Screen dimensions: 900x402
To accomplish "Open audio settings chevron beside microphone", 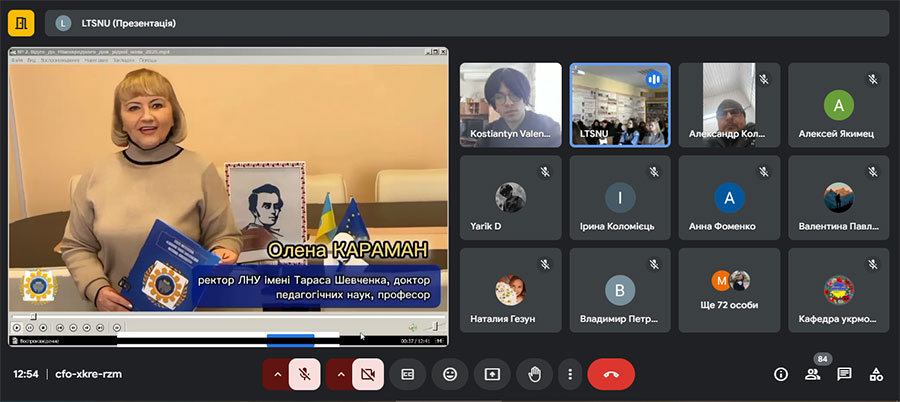I will pos(277,374).
